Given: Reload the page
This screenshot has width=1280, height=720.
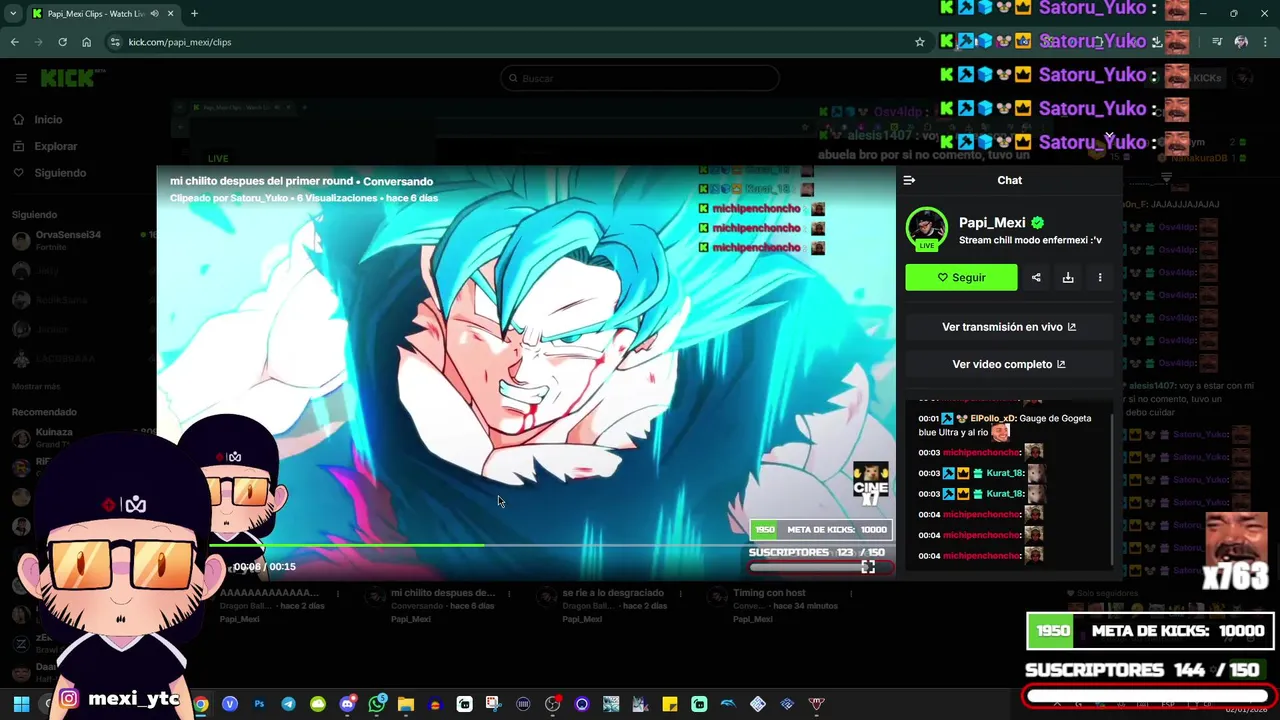Looking at the screenshot, I should [x=62, y=42].
